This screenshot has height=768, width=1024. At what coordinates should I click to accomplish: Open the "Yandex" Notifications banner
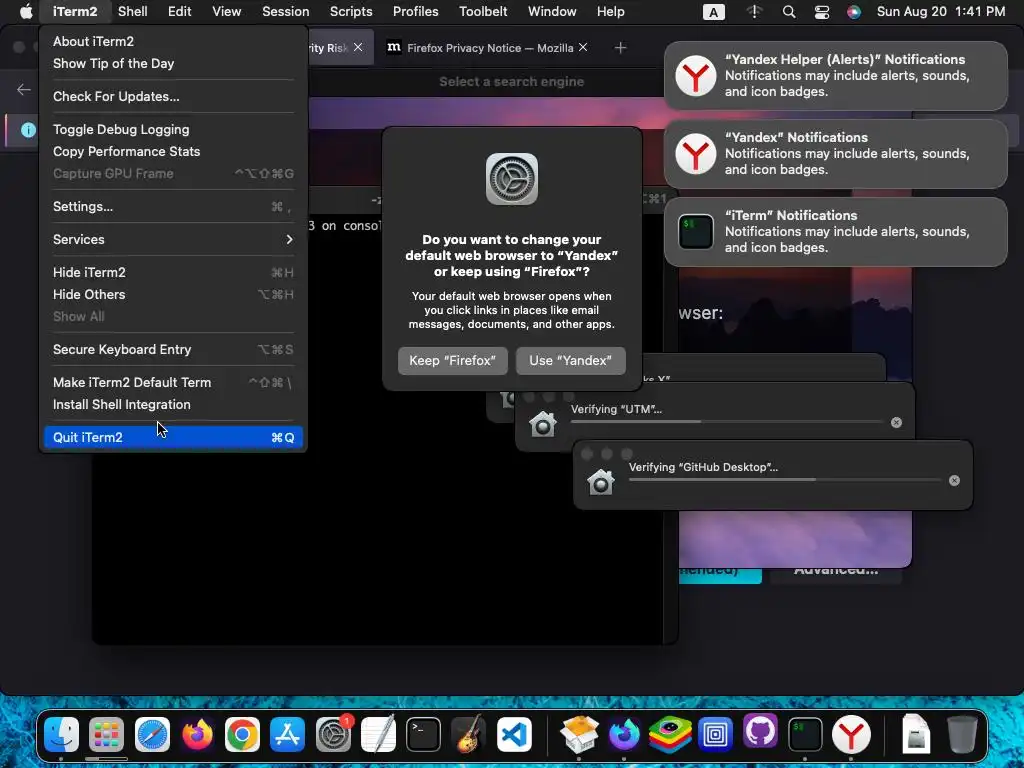click(836, 153)
